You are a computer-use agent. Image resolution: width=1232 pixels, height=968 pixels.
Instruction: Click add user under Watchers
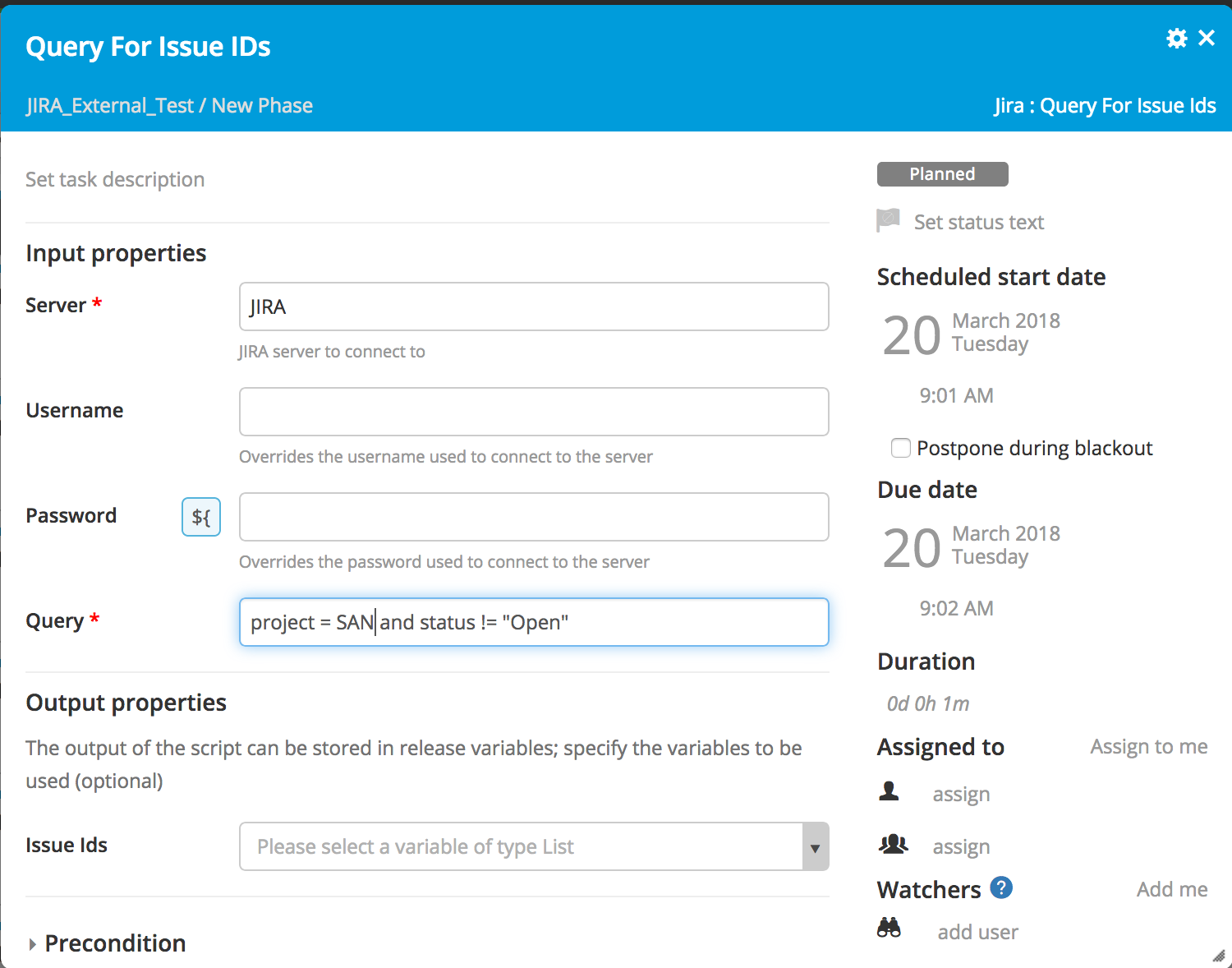click(977, 932)
